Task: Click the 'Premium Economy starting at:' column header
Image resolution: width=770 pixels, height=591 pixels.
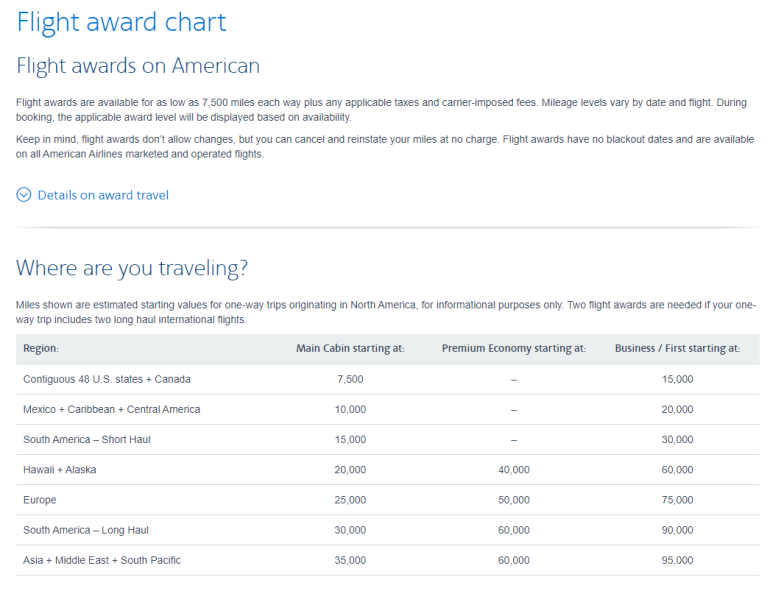Action: point(513,349)
